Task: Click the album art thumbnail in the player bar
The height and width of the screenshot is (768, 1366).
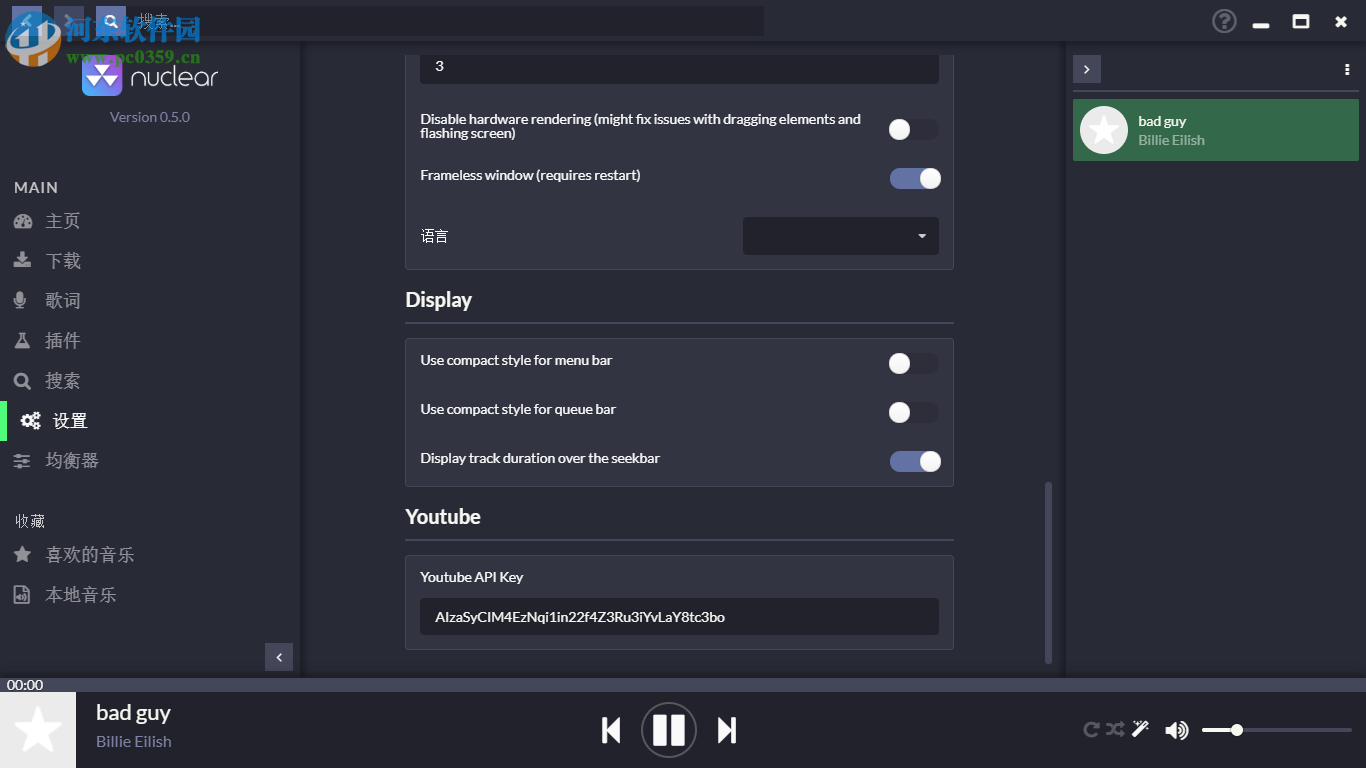Action: (x=38, y=730)
